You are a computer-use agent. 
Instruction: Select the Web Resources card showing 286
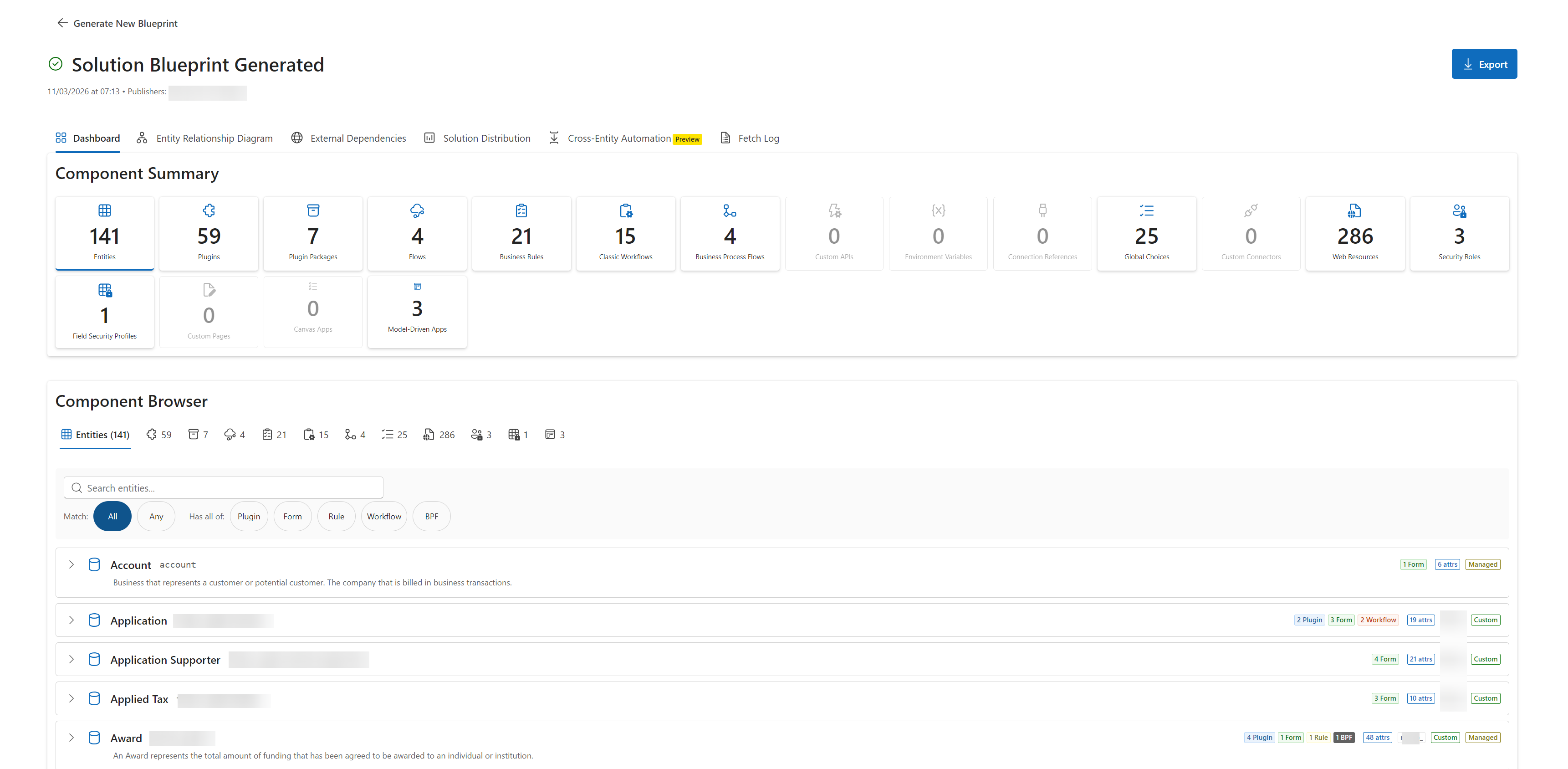[x=1355, y=233]
